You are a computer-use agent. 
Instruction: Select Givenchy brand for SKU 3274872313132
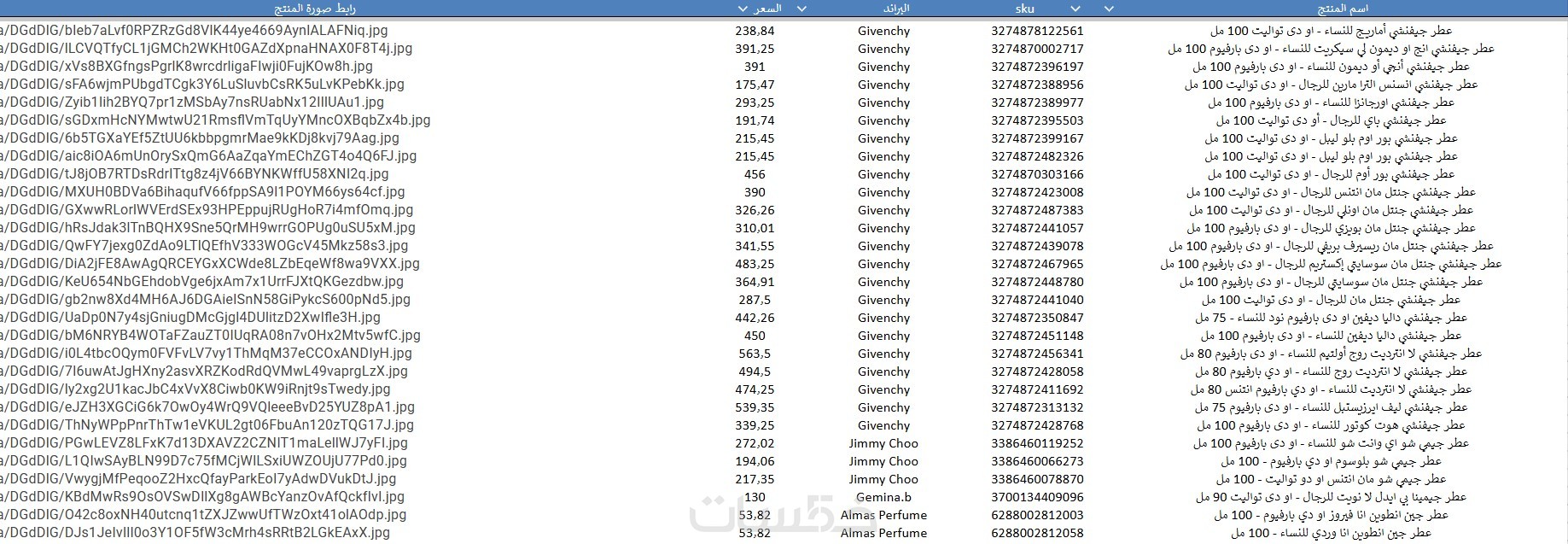(883, 407)
